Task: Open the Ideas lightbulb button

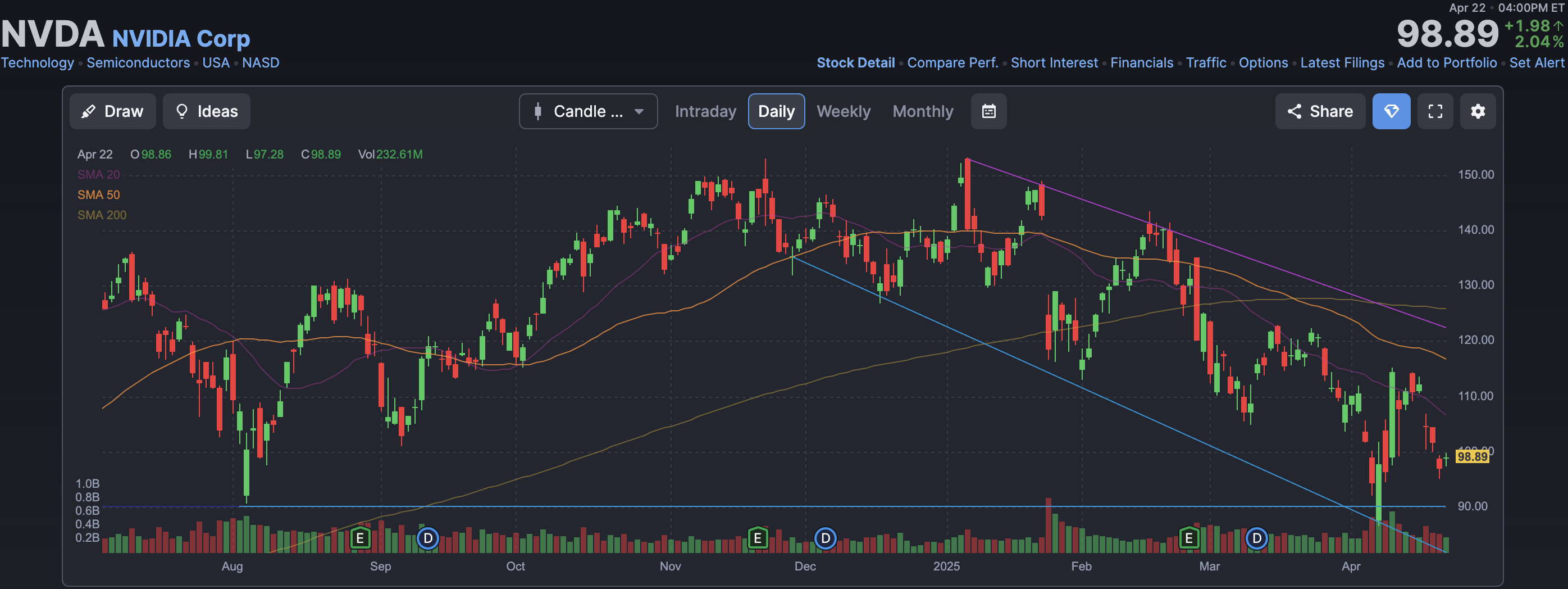Action: 206,111
